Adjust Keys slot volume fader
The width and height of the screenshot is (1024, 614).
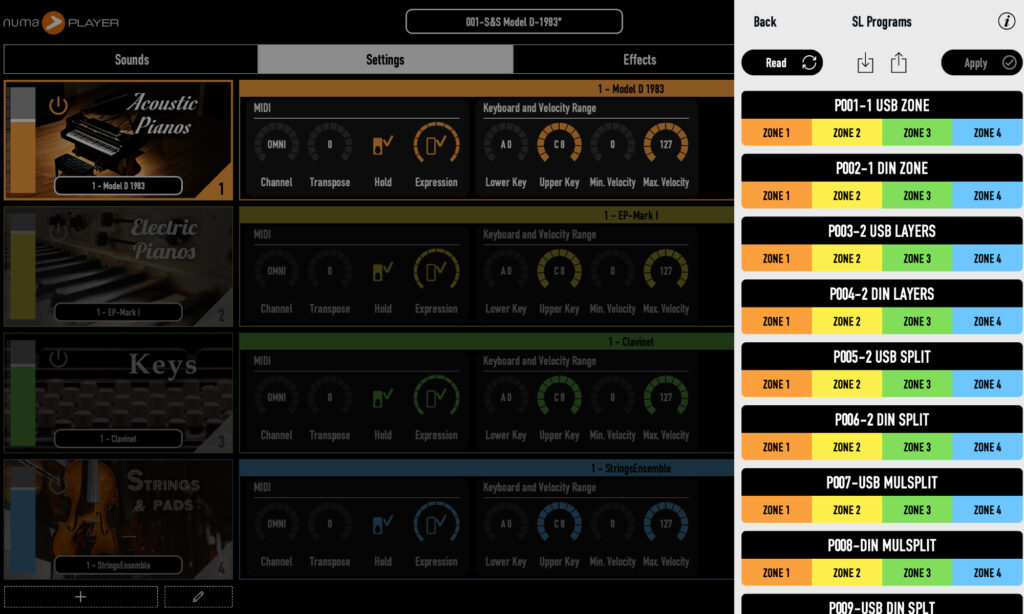[x=23, y=393]
